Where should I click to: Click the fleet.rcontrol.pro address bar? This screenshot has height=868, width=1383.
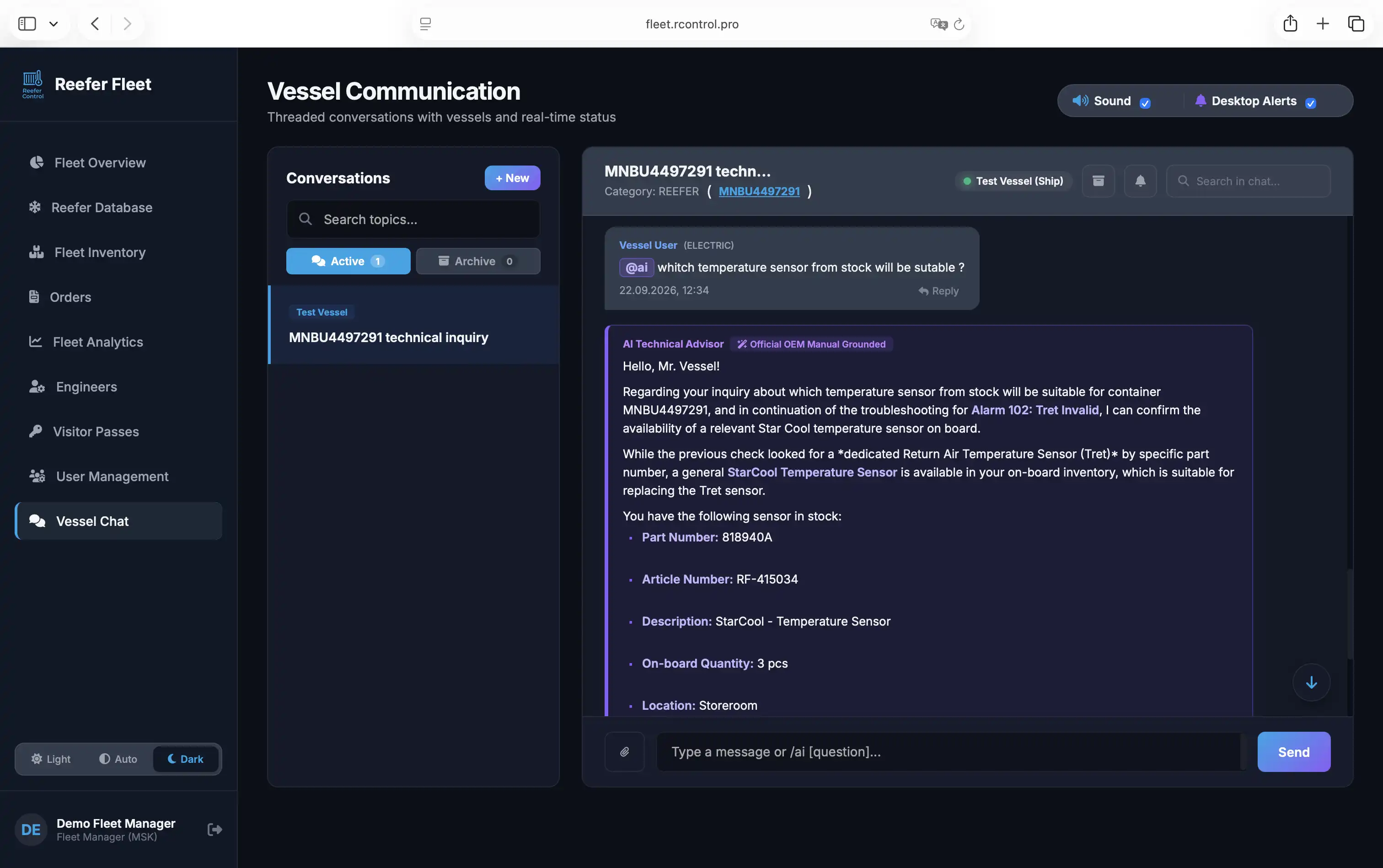tap(692, 24)
